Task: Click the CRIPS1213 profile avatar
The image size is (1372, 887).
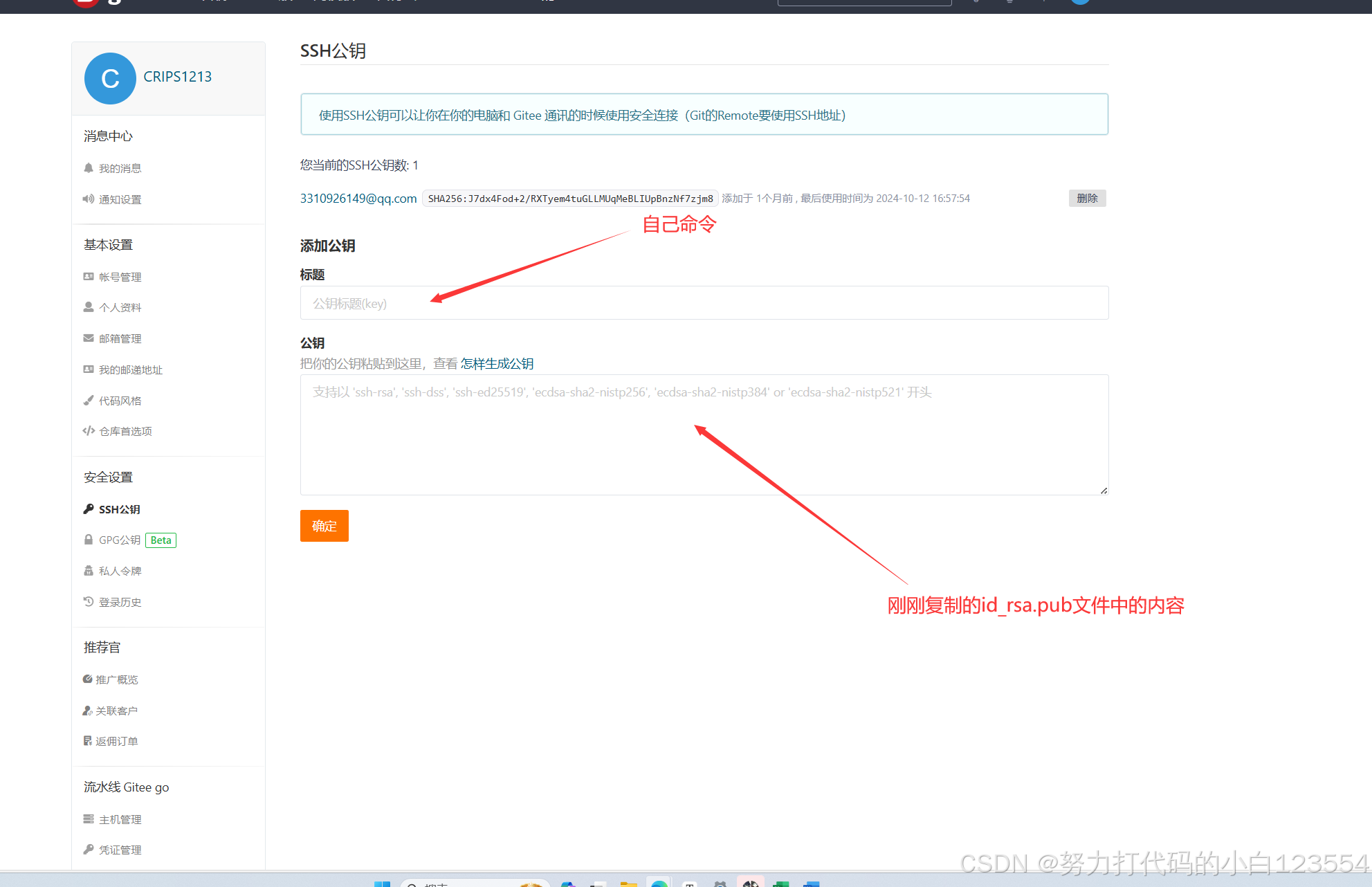Action: pyautogui.click(x=110, y=78)
